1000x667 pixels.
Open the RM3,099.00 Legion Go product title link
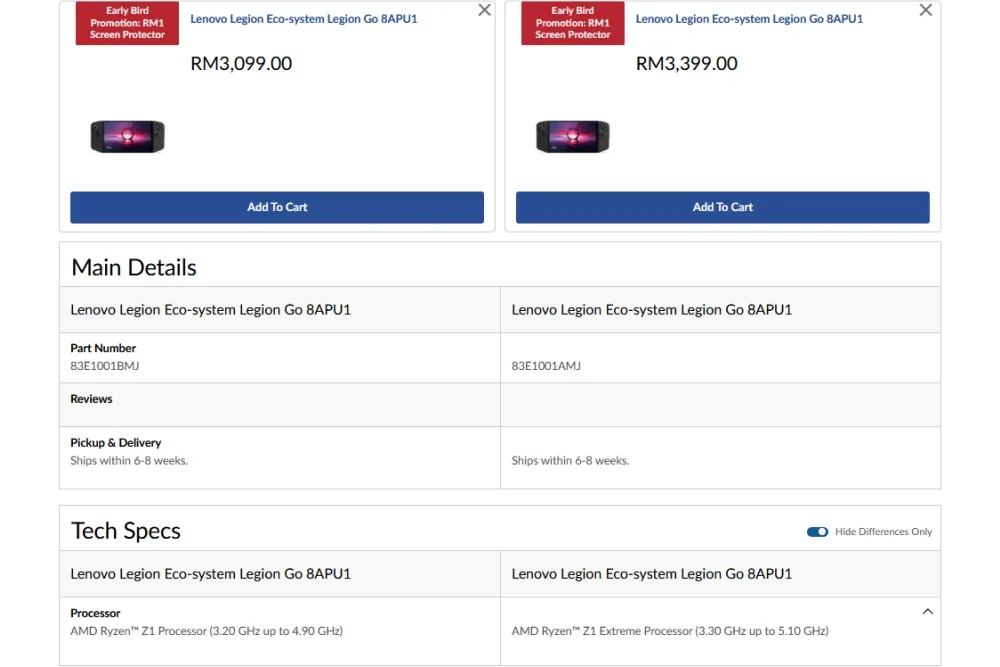[304, 19]
